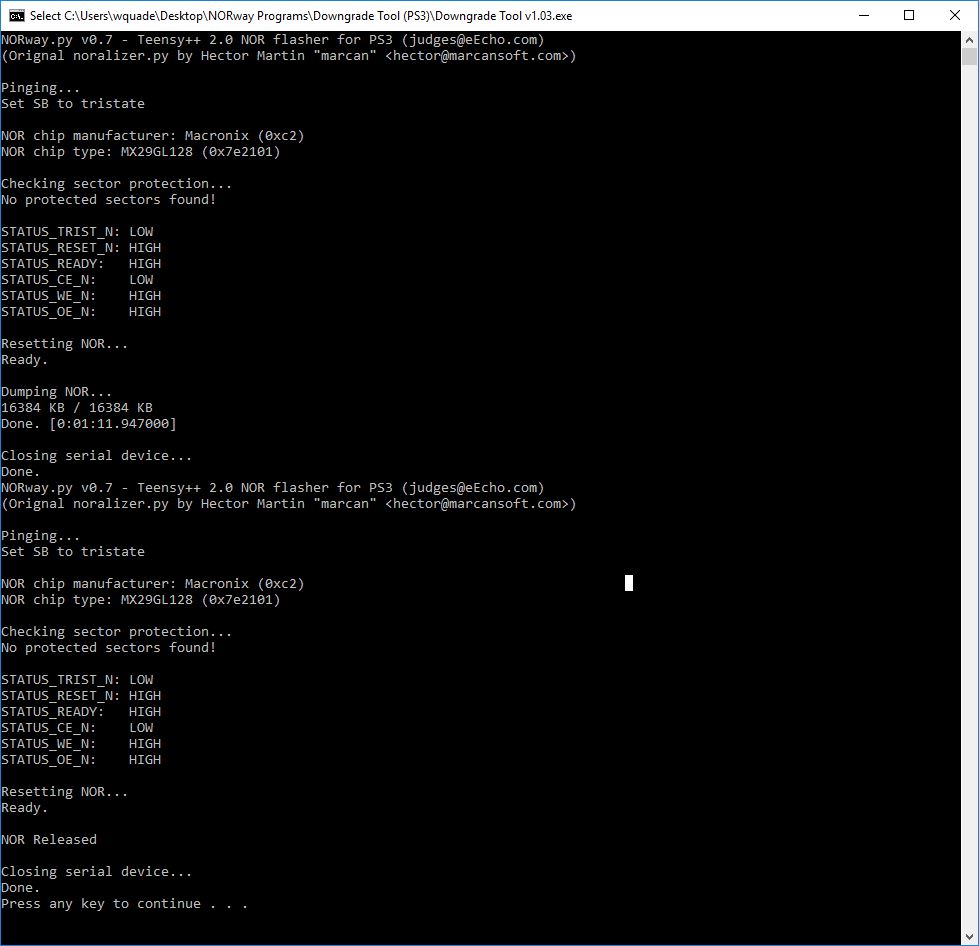The image size is (979, 946).
Task: Click the "NOR Released" line
Action: coord(49,839)
